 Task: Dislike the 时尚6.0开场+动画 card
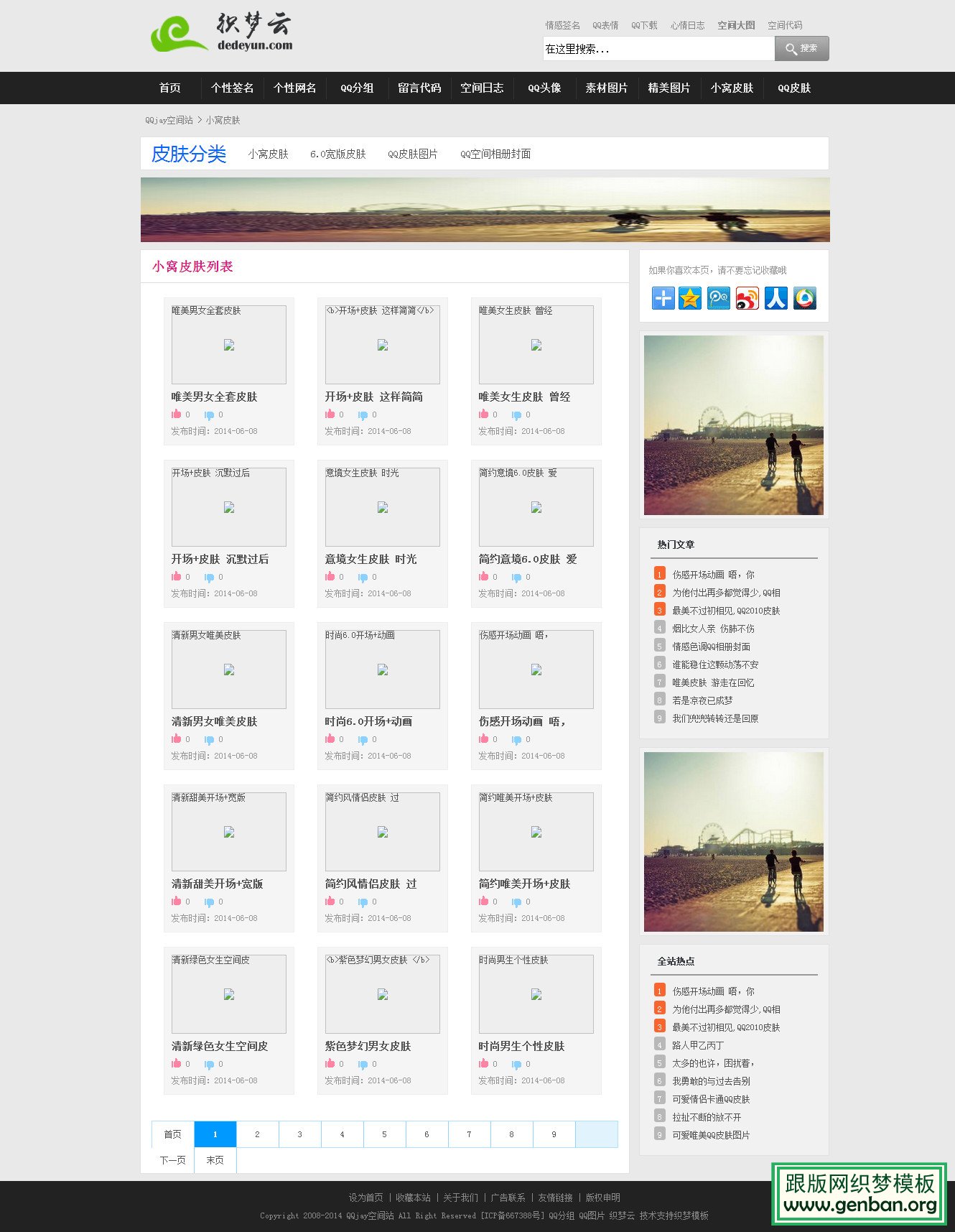[363, 740]
